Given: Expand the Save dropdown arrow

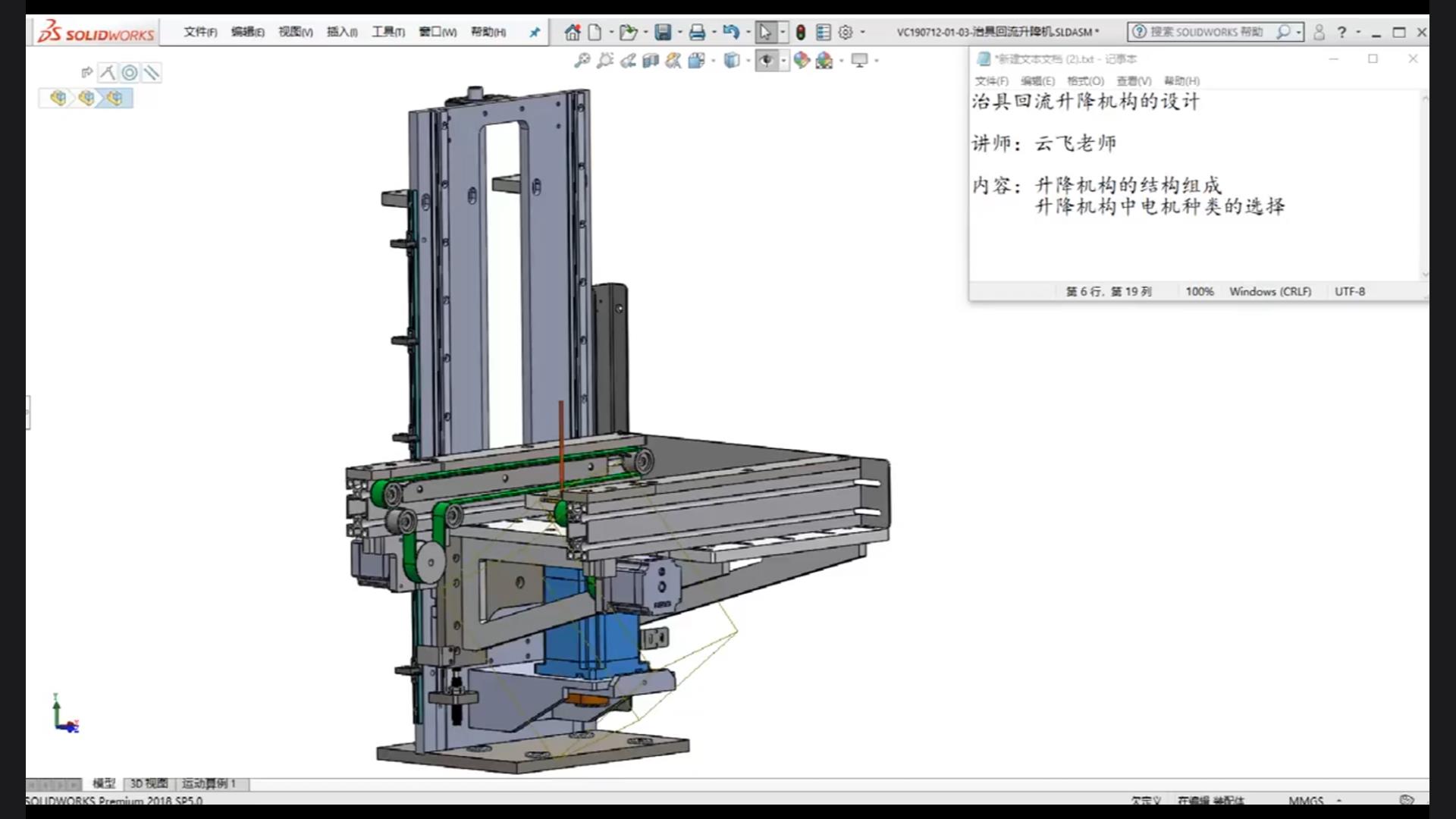Looking at the screenshot, I should (680, 32).
